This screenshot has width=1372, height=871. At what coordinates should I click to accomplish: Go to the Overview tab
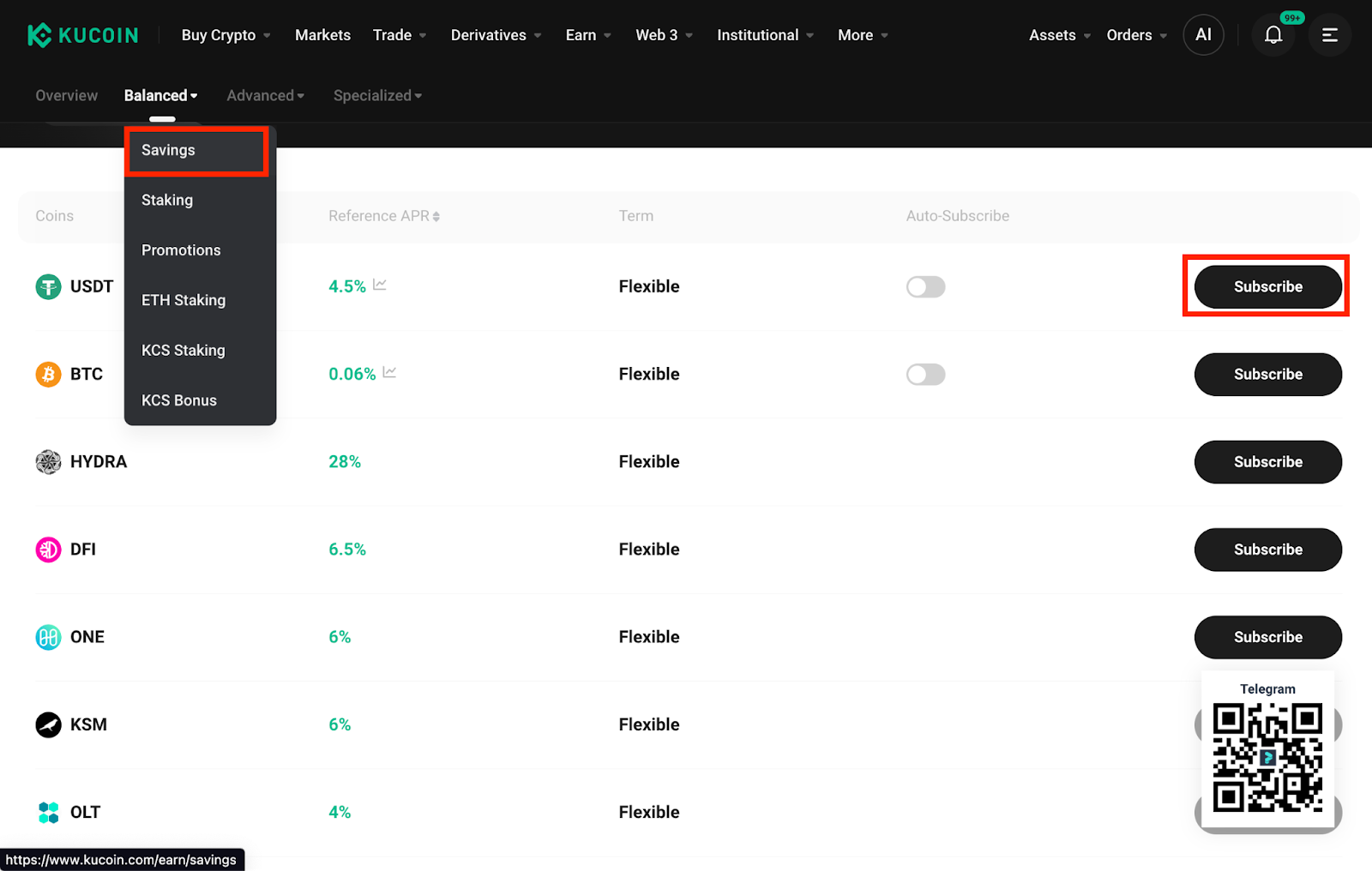coord(66,96)
